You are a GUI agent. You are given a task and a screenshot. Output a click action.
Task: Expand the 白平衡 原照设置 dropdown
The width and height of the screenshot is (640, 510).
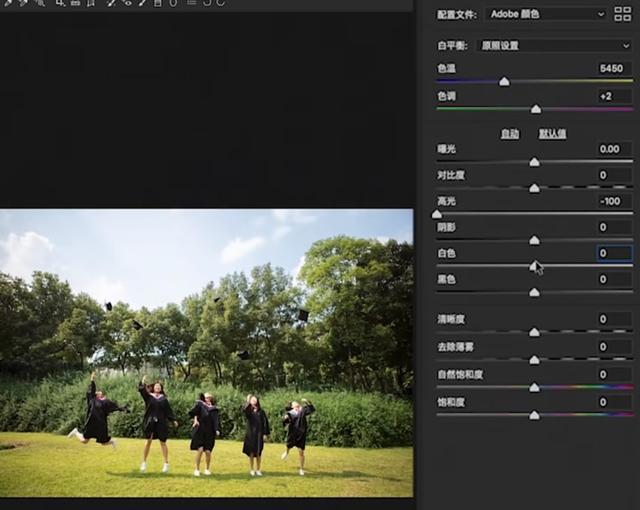(x=554, y=45)
